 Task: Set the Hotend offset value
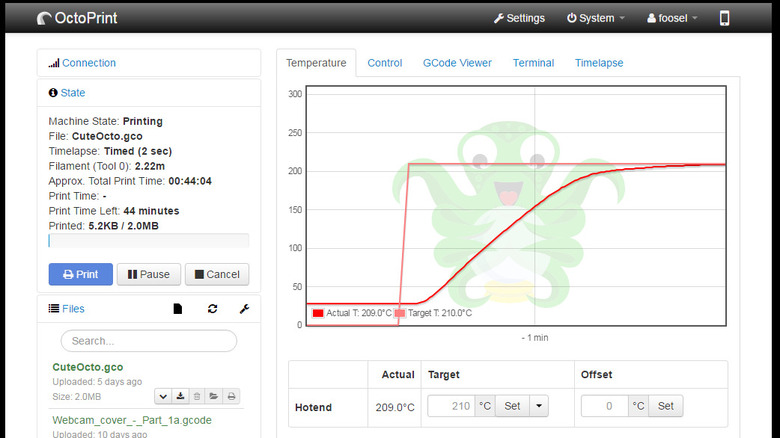coord(666,406)
